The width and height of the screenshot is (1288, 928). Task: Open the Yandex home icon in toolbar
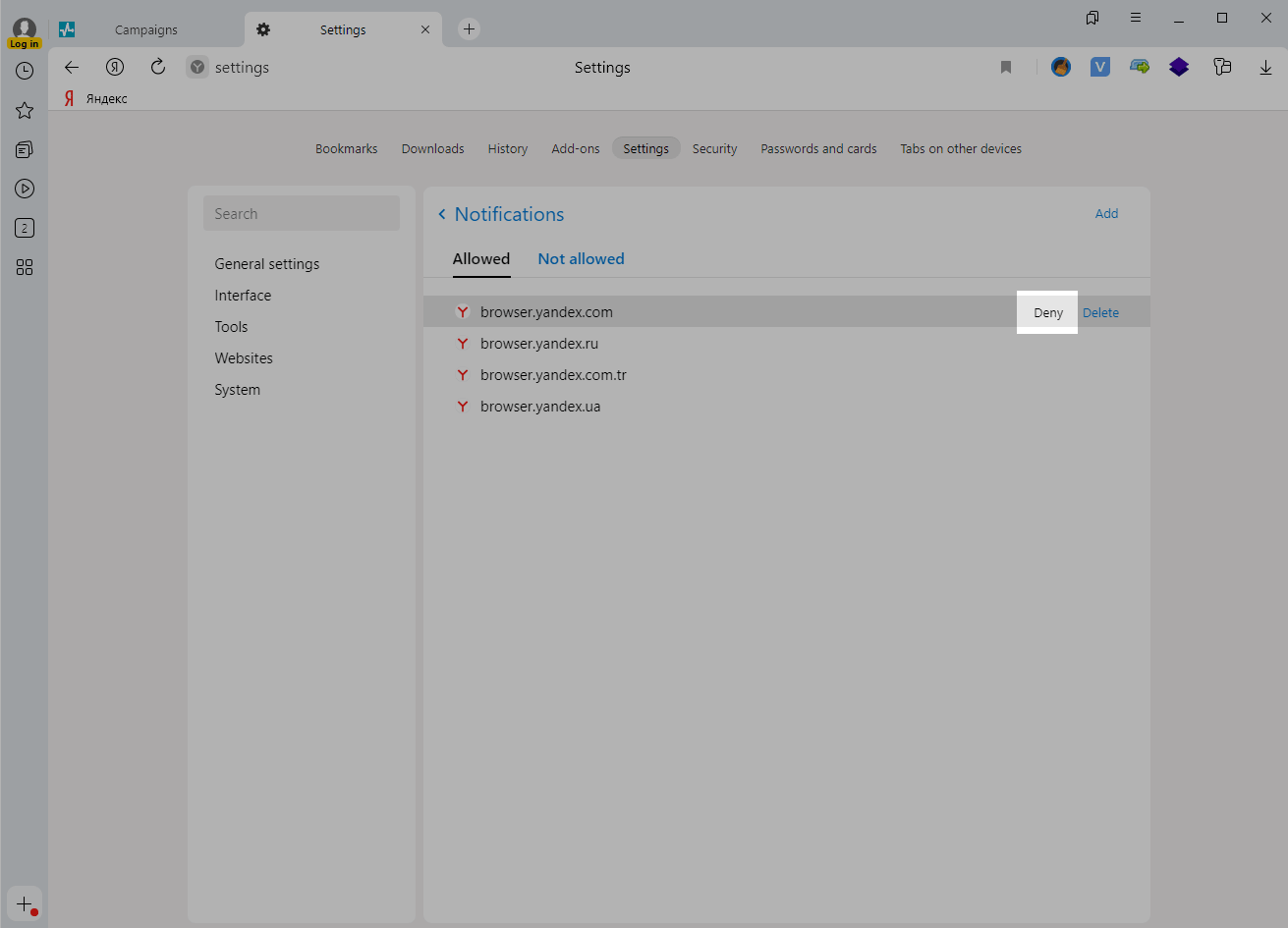point(115,67)
